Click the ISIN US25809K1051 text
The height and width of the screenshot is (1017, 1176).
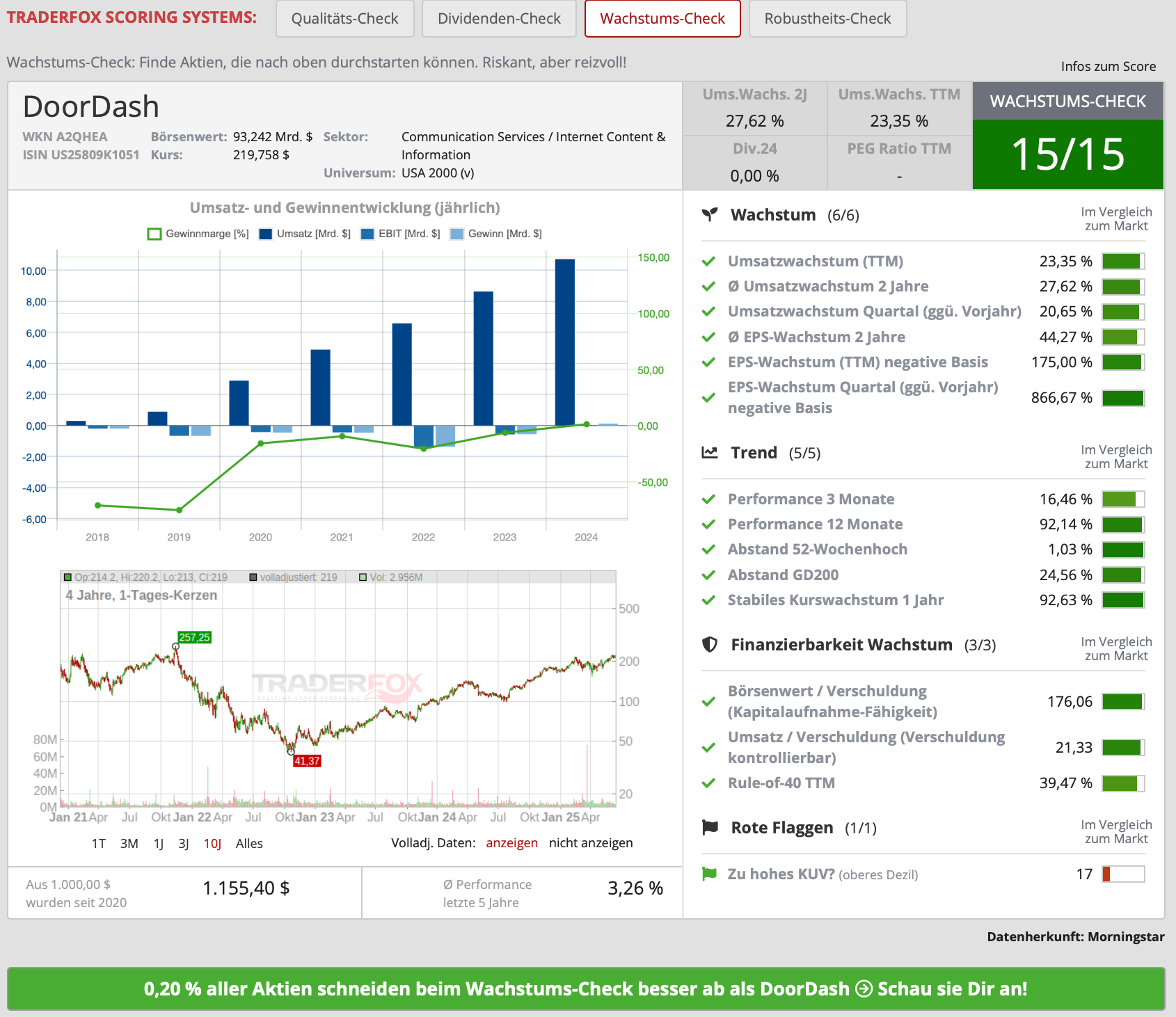click(x=81, y=154)
